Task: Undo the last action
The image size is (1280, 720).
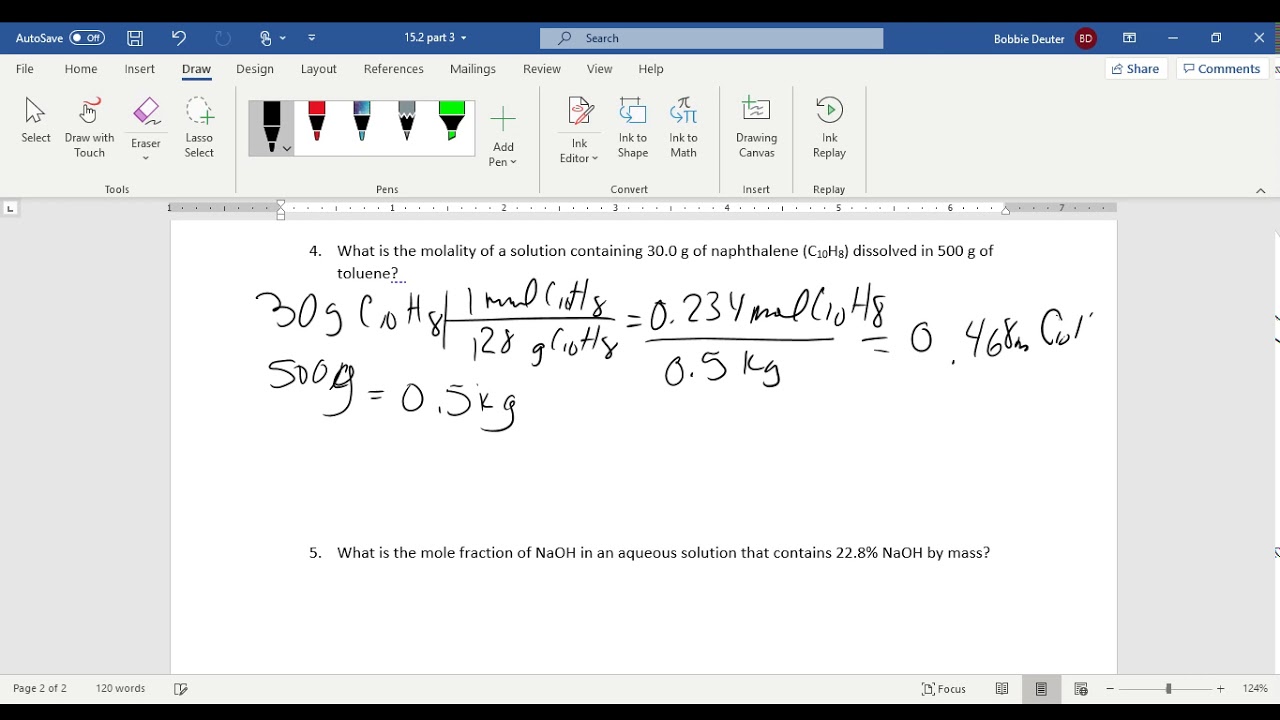Action: [x=179, y=38]
